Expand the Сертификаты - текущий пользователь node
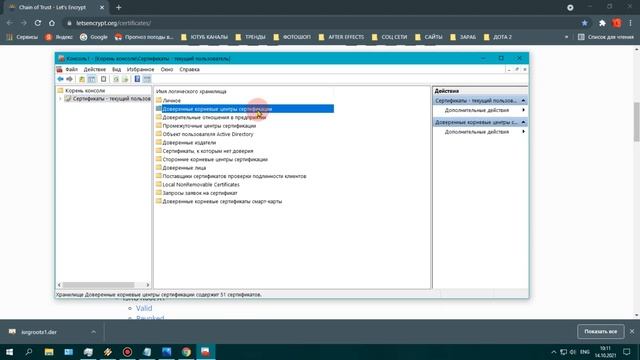640x360 pixels. [x=60, y=99]
